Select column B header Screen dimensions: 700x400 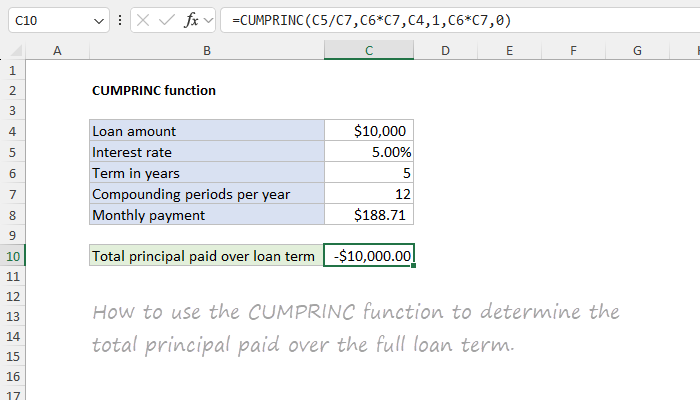207,50
